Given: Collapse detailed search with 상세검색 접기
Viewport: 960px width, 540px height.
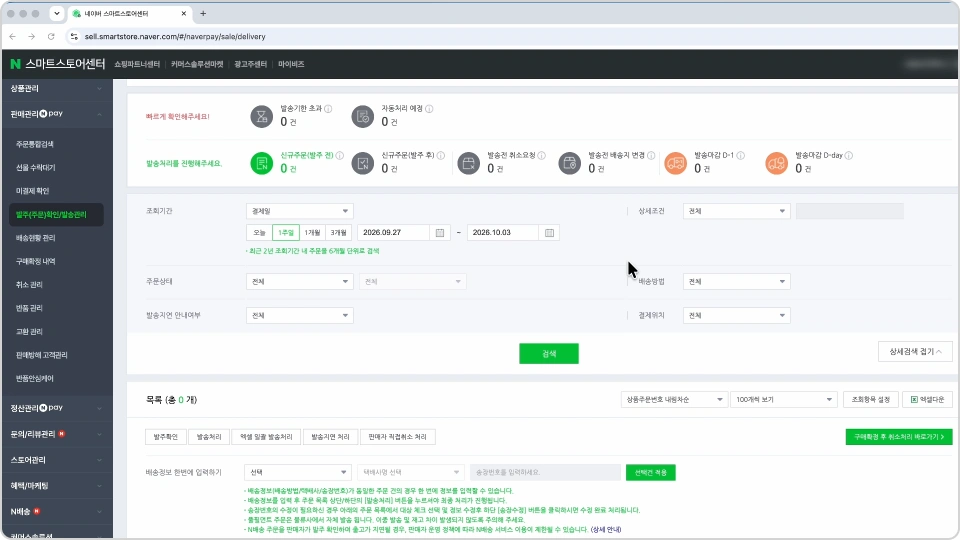Looking at the screenshot, I should pos(915,351).
